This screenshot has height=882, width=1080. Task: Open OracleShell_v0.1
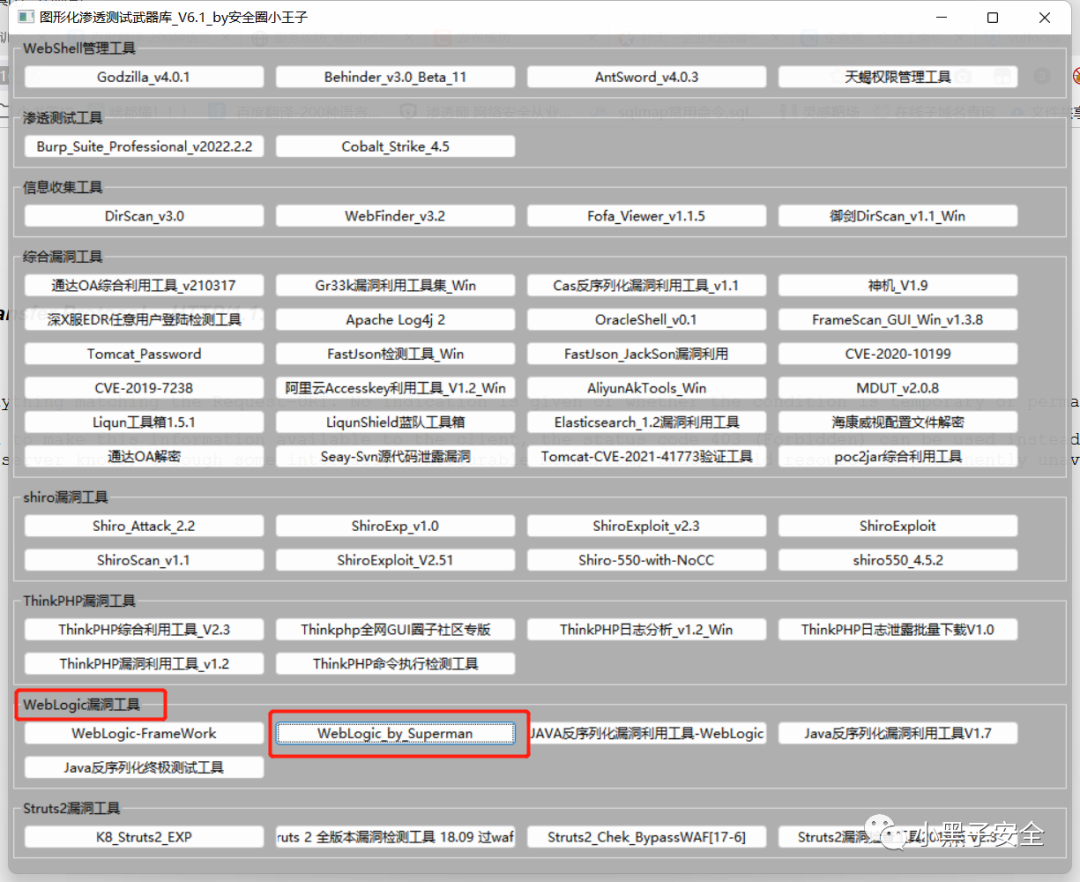pos(647,320)
